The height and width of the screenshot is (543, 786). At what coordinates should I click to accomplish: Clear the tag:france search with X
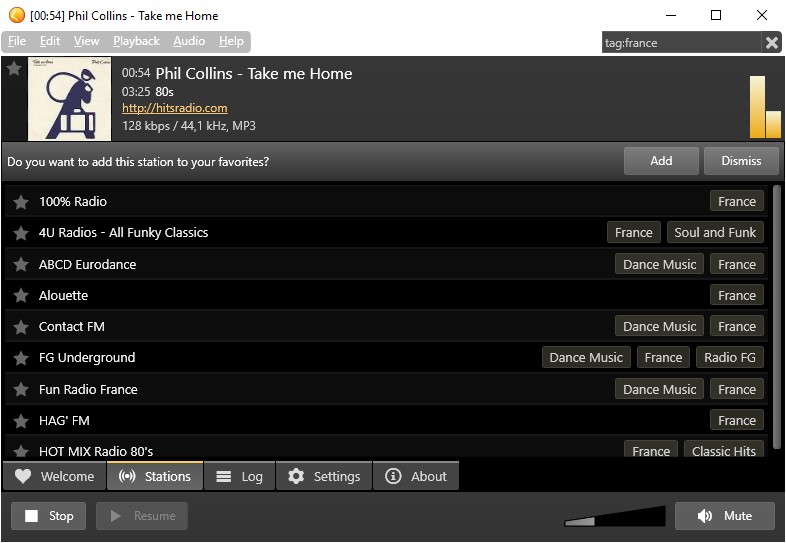coord(771,43)
